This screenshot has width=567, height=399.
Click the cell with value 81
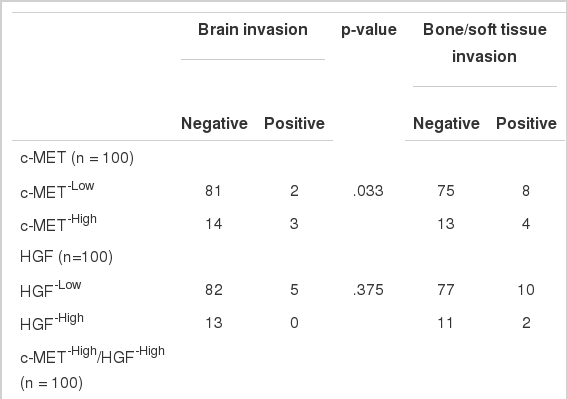pyautogui.click(x=213, y=191)
